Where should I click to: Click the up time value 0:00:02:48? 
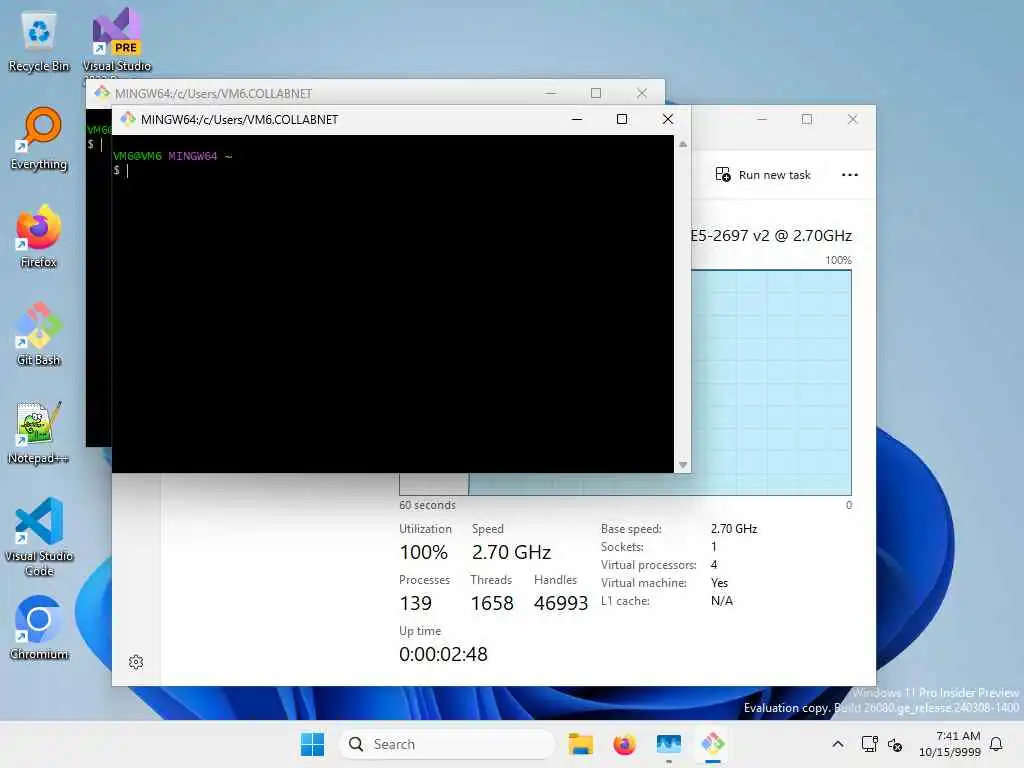click(443, 654)
